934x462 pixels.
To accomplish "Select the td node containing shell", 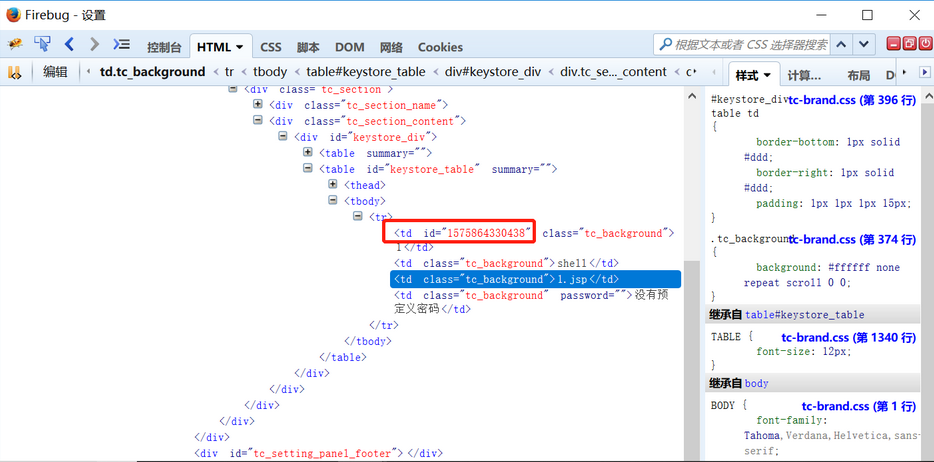I will [506, 263].
